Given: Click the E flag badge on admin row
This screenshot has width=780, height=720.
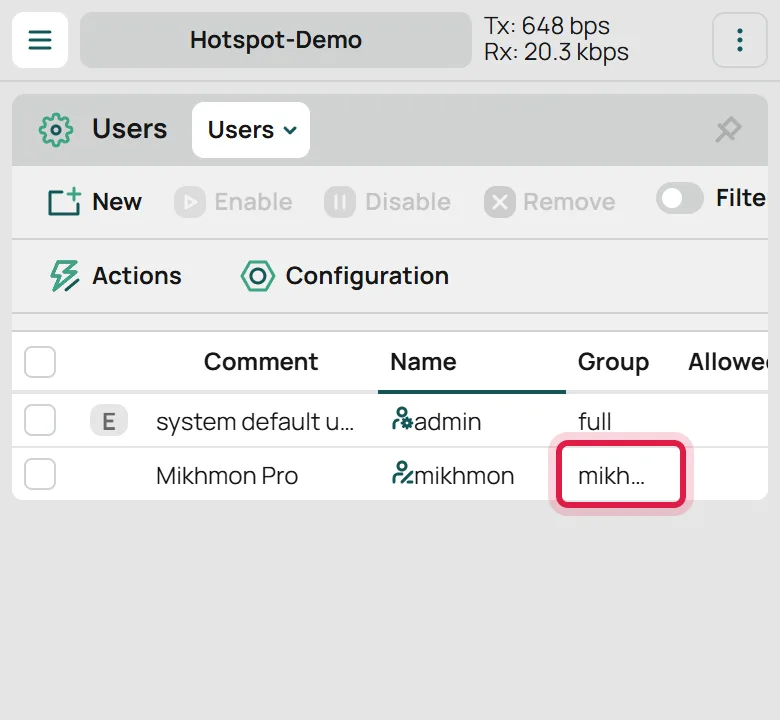Looking at the screenshot, I should pyautogui.click(x=109, y=421).
